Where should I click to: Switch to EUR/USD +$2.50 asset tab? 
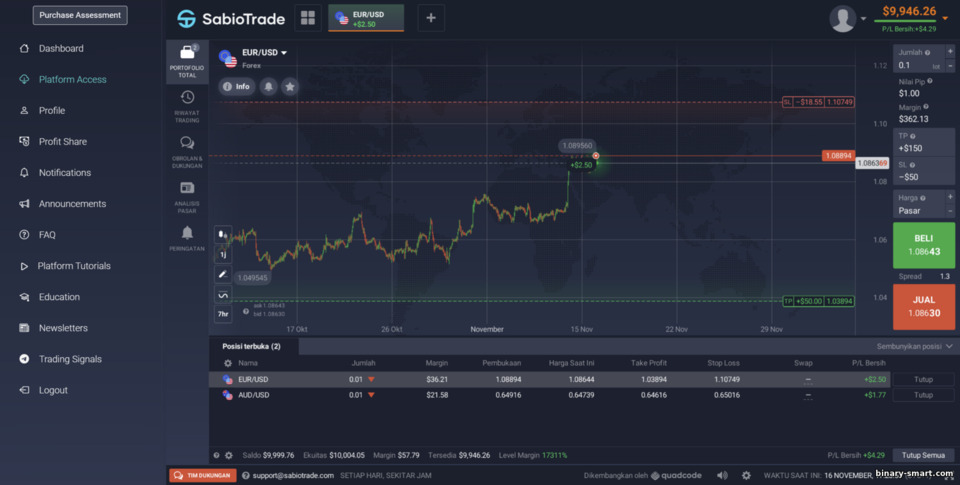point(366,18)
